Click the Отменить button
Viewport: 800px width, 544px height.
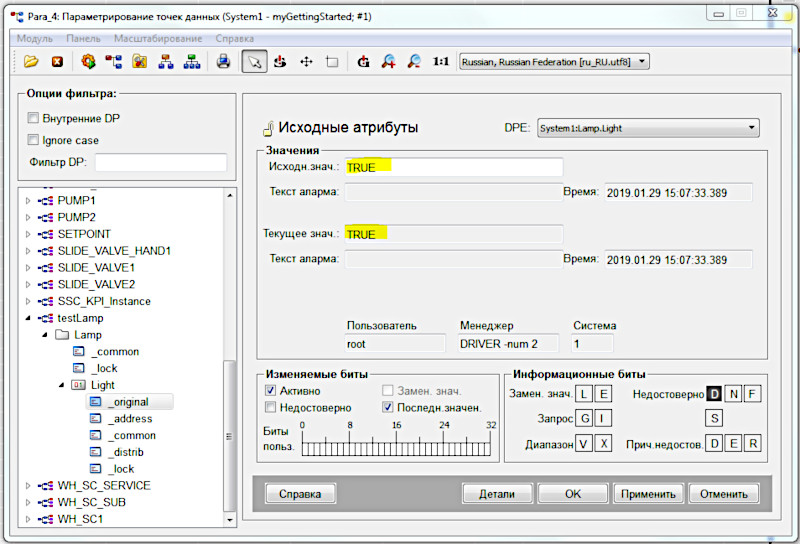click(x=723, y=493)
